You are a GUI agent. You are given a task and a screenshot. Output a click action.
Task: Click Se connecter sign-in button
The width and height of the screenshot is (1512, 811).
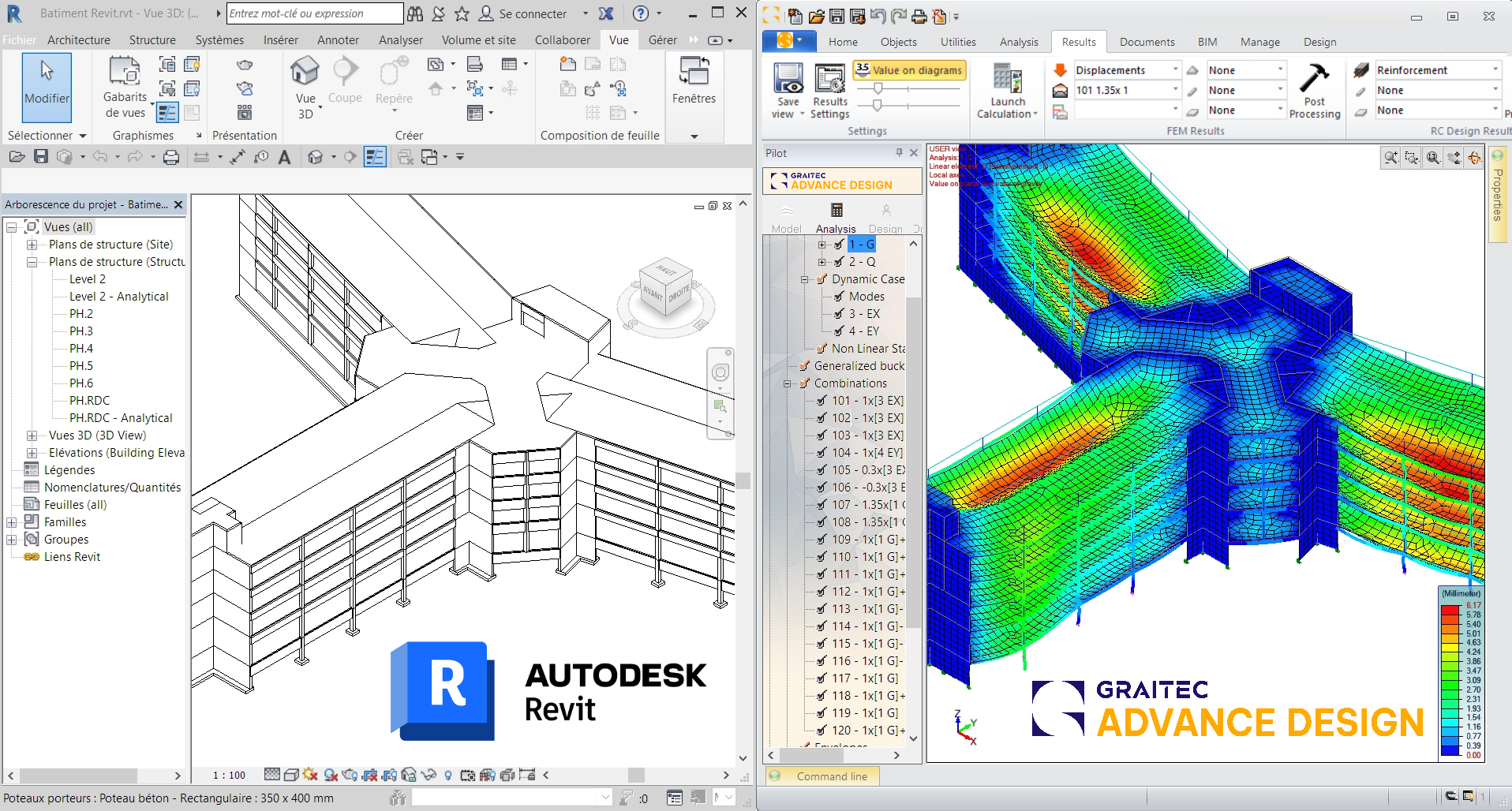coord(523,13)
